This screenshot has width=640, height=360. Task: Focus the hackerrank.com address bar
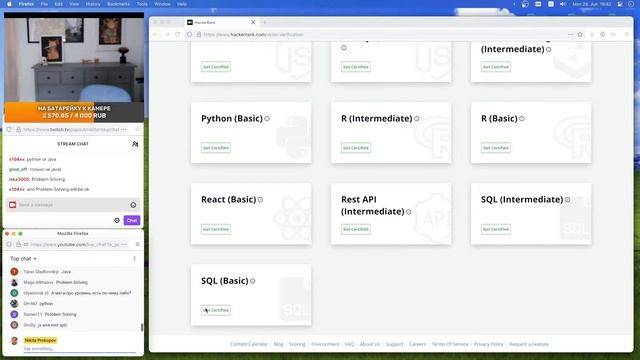point(380,35)
